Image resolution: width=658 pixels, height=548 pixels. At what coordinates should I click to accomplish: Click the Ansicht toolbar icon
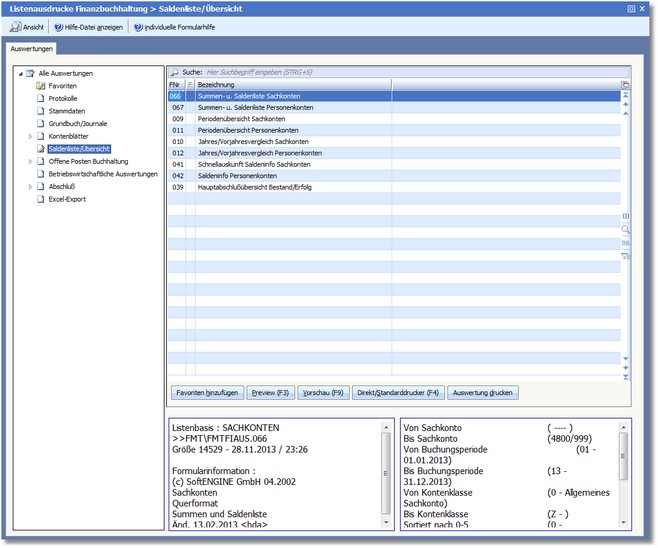pyautogui.click(x=16, y=27)
